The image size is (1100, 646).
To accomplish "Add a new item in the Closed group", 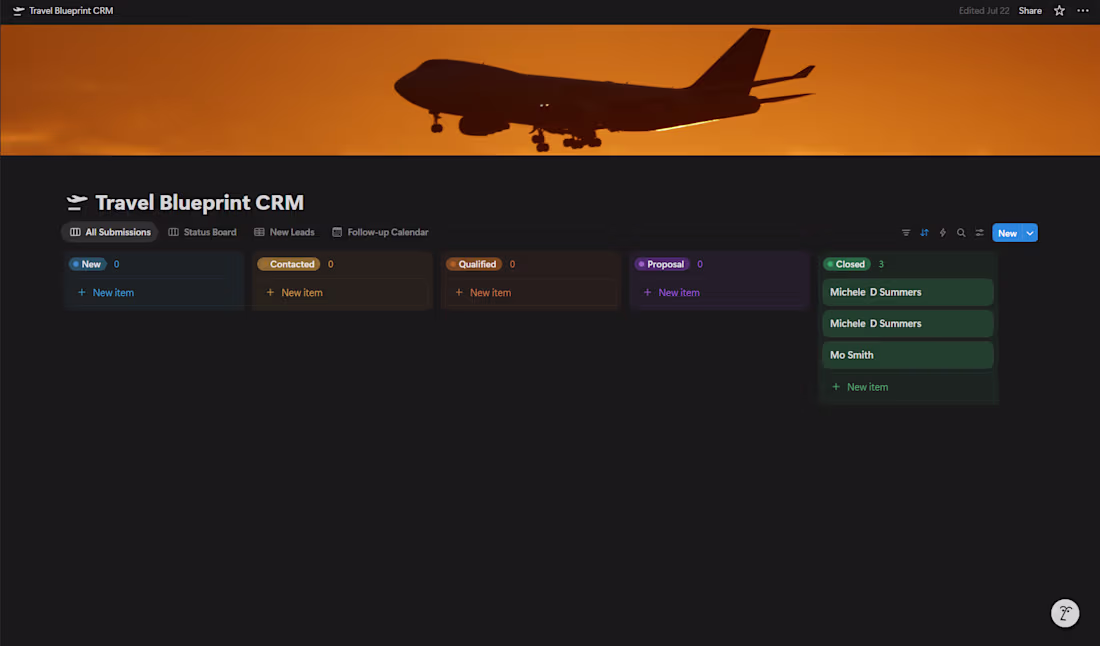I will click(860, 386).
